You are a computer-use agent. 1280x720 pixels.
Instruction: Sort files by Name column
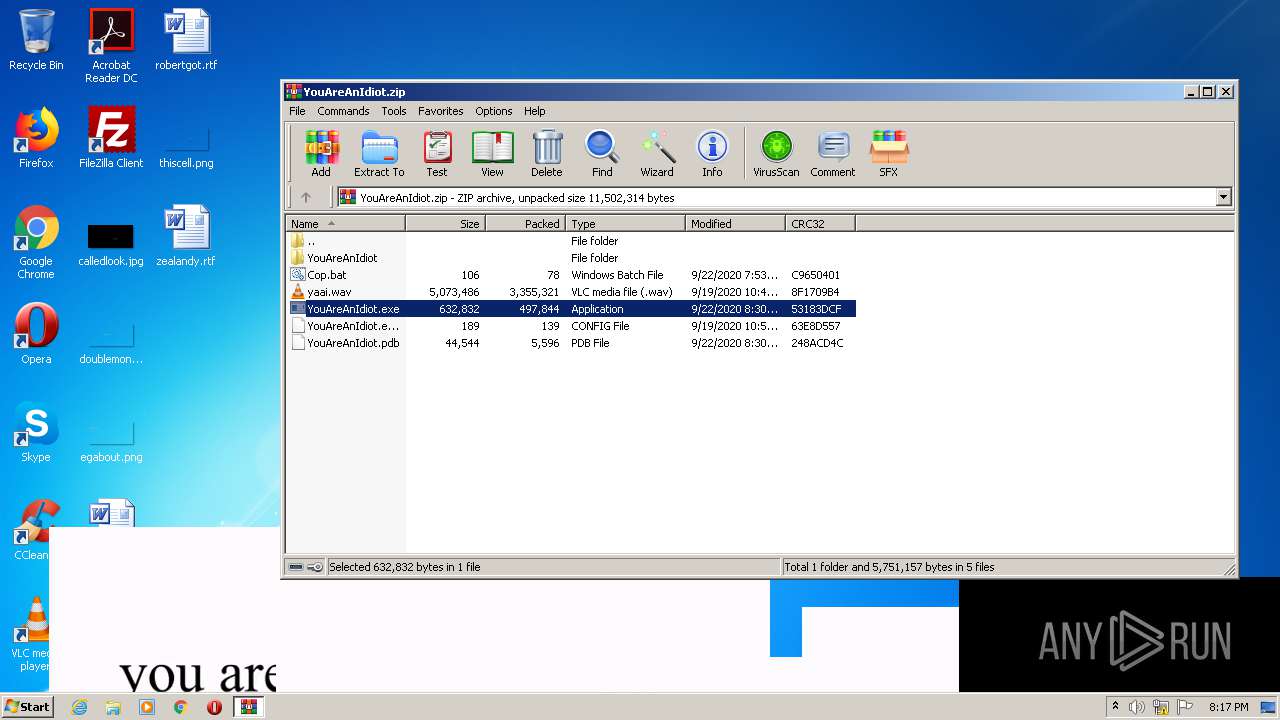pyautogui.click(x=346, y=224)
